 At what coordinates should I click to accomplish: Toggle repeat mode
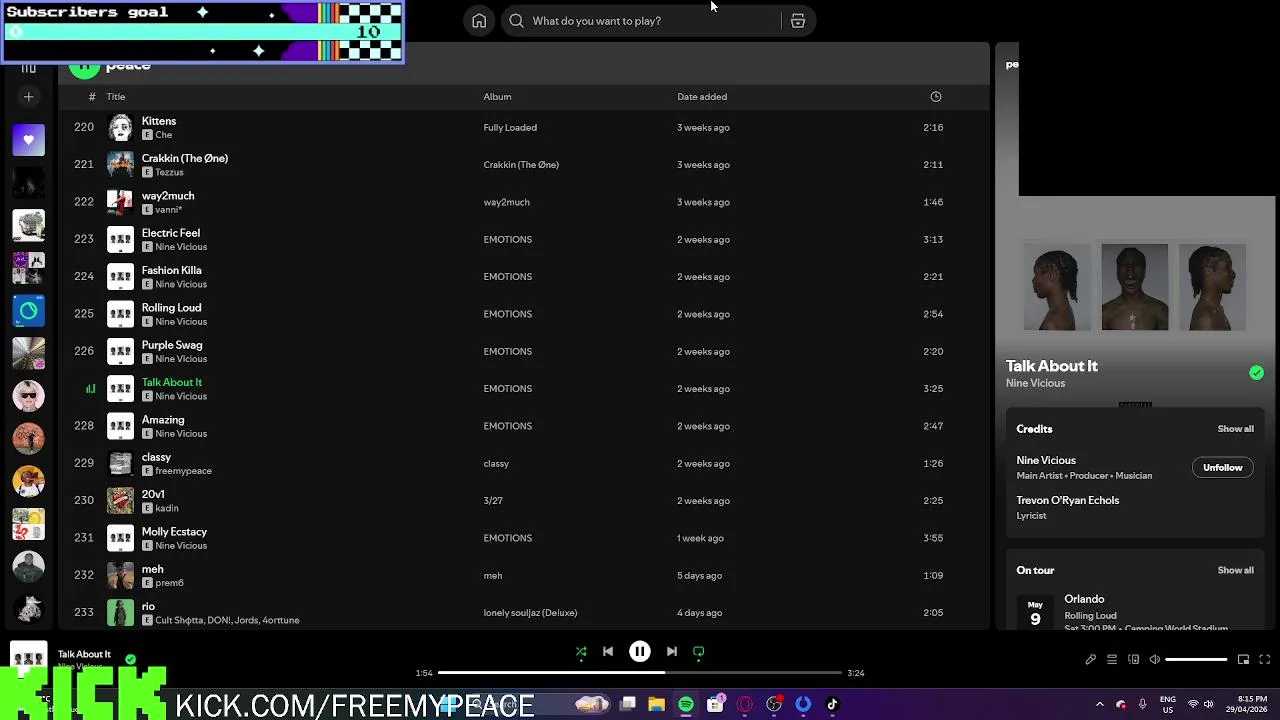(699, 652)
